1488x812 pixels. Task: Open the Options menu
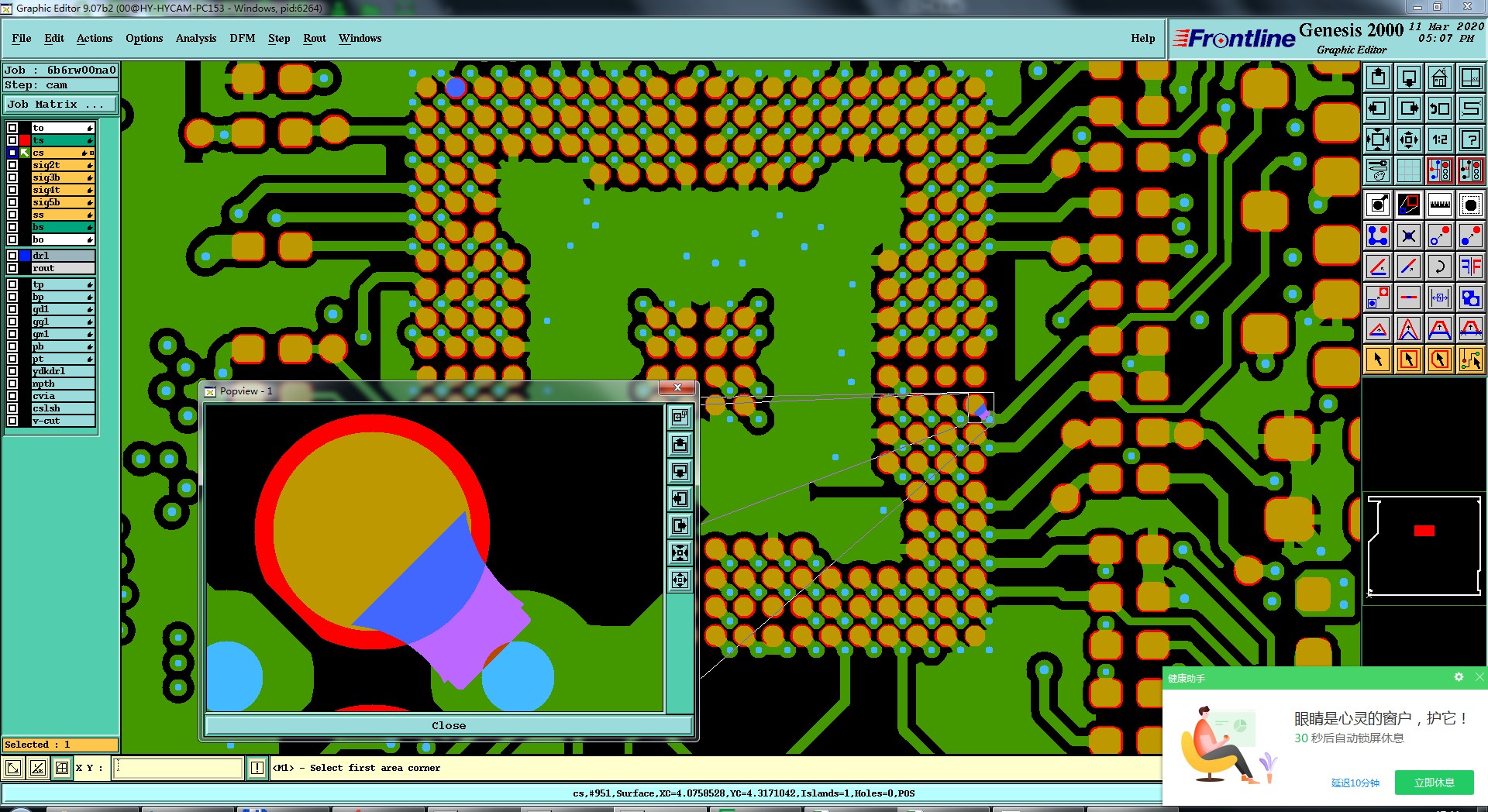point(144,38)
